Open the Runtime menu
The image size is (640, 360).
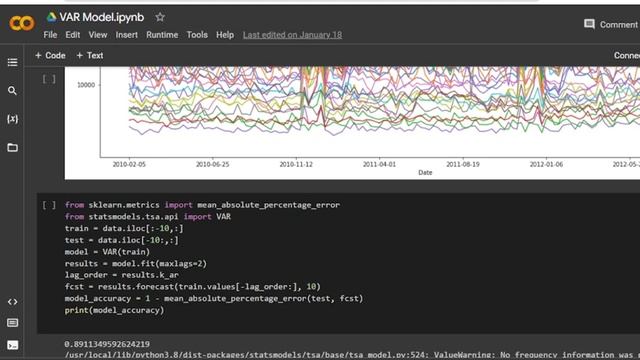(162, 35)
